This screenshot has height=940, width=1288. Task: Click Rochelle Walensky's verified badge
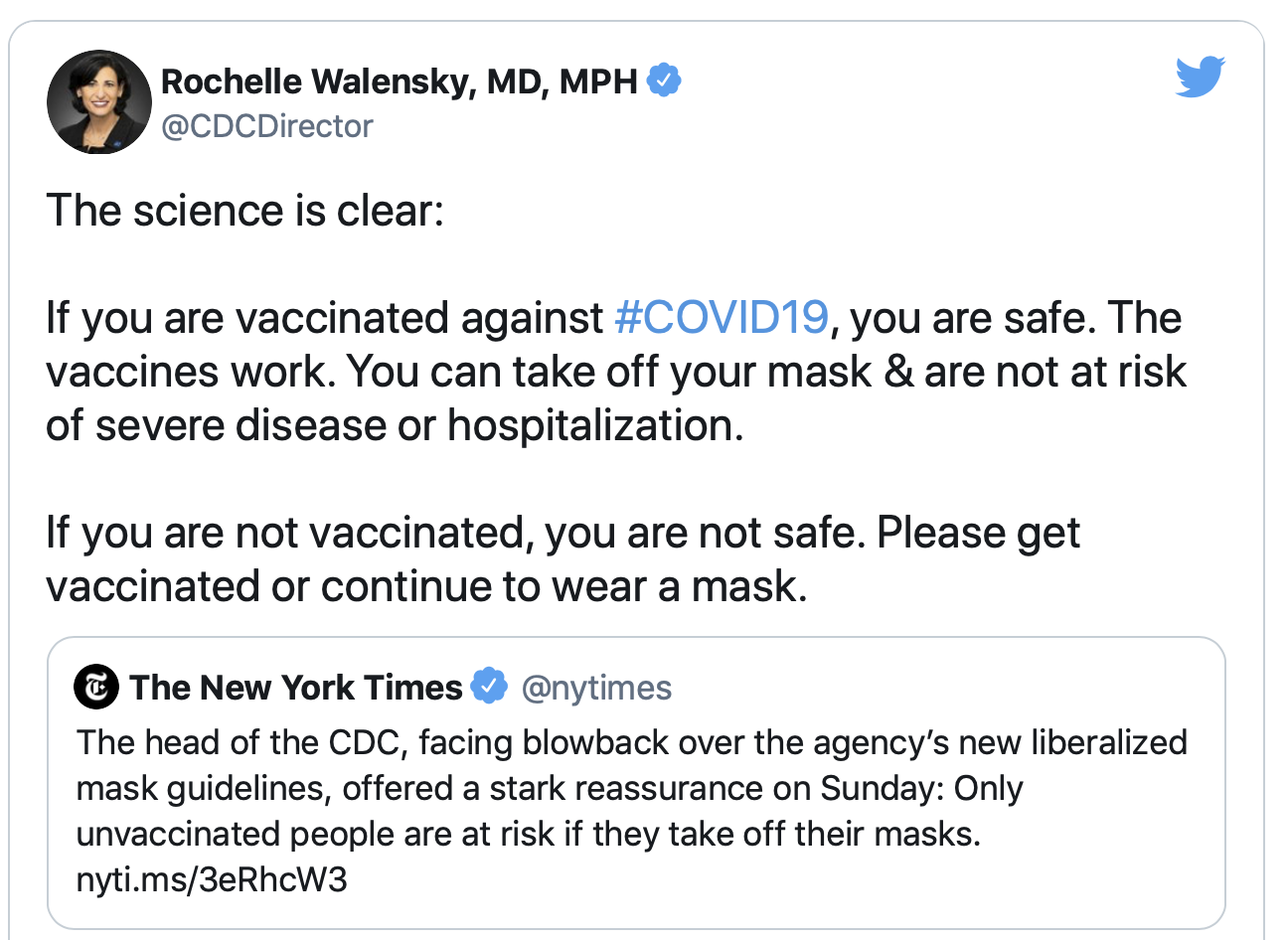664,80
